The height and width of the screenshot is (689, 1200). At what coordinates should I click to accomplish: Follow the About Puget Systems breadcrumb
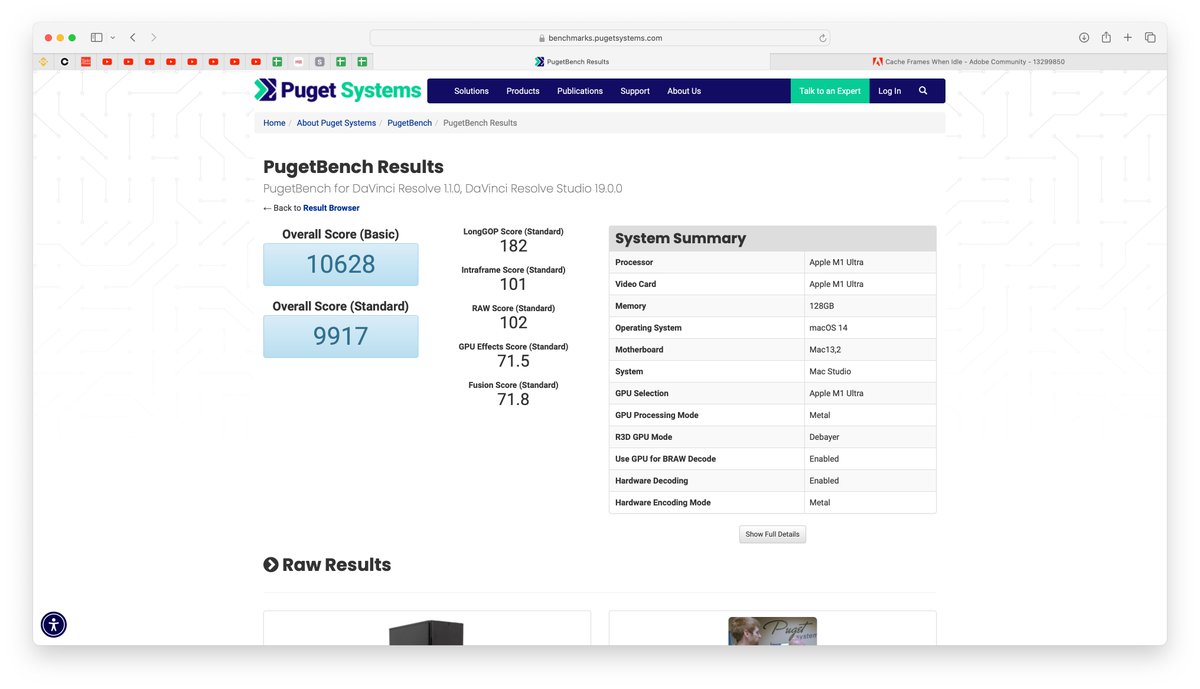336,123
